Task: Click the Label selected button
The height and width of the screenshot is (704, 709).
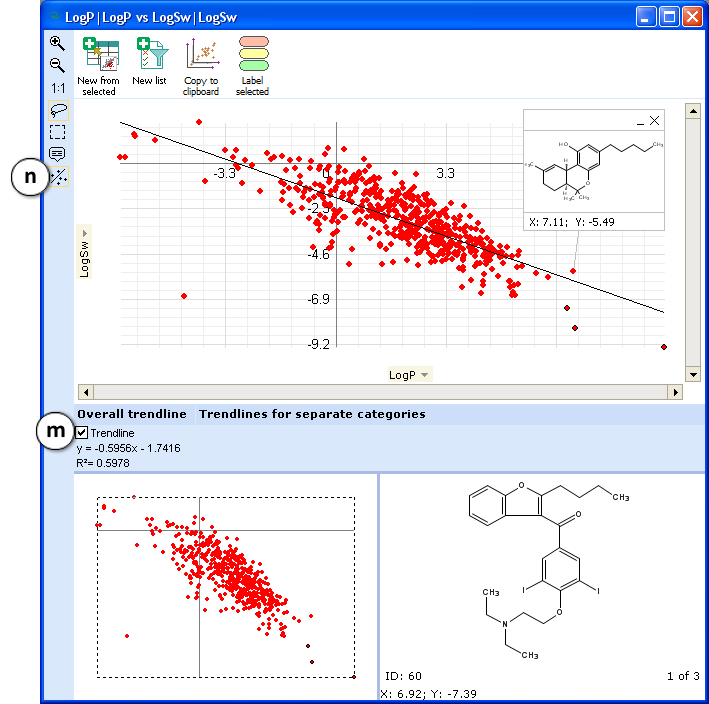Action: 252,67
